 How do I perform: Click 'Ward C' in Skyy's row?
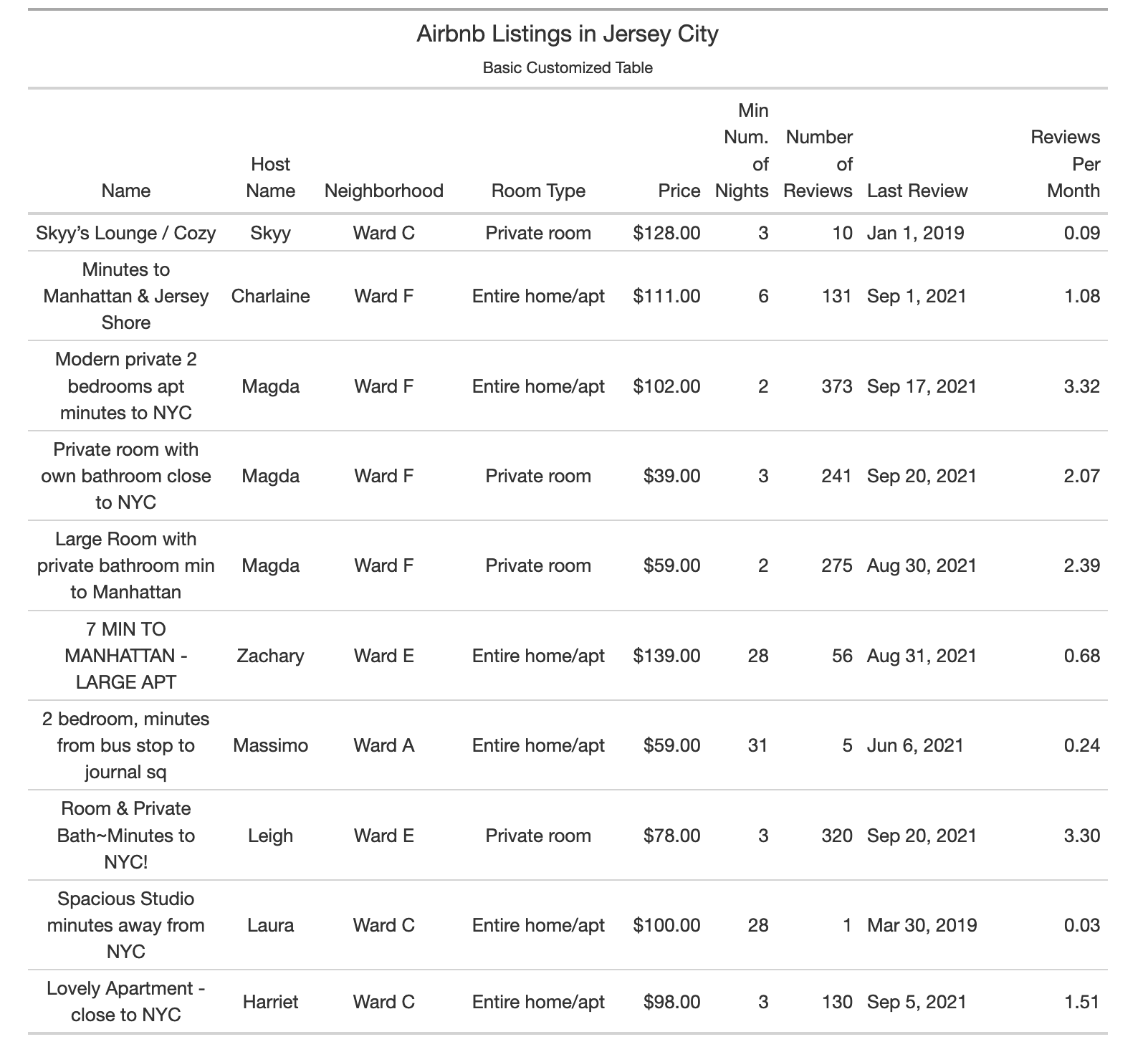(x=384, y=233)
